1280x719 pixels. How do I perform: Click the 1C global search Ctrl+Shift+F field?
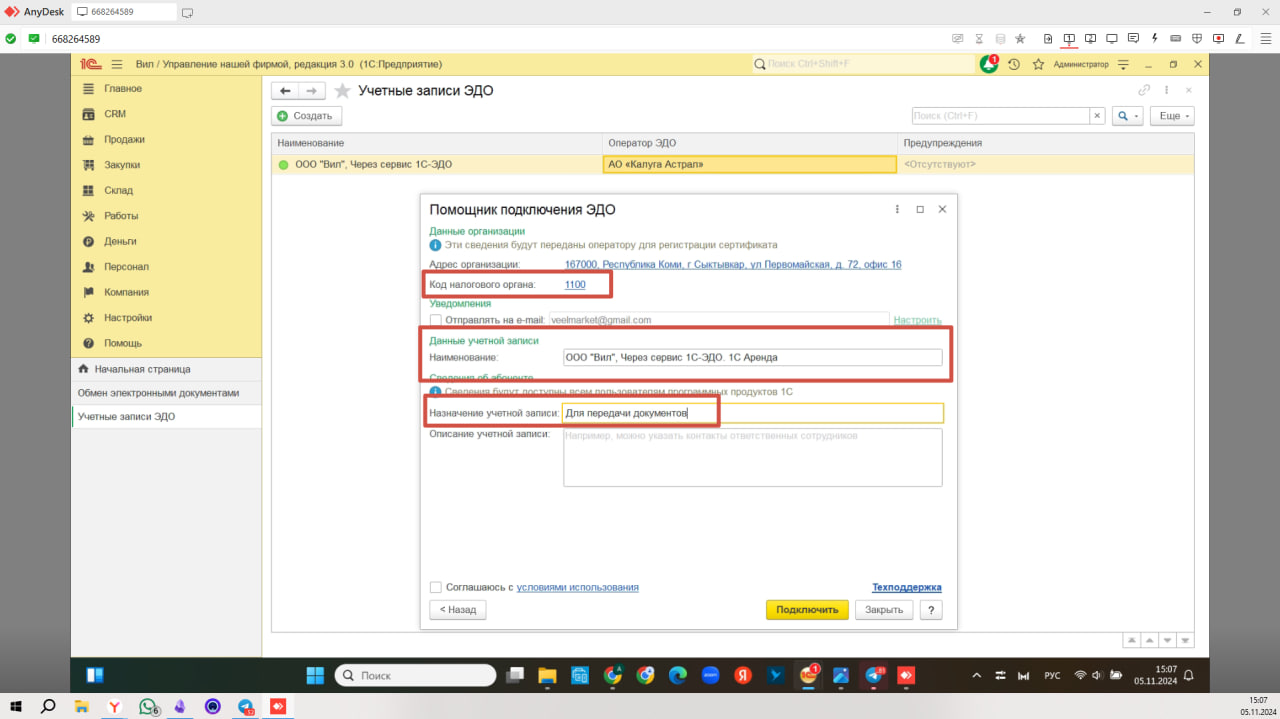pyautogui.click(x=863, y=64)
